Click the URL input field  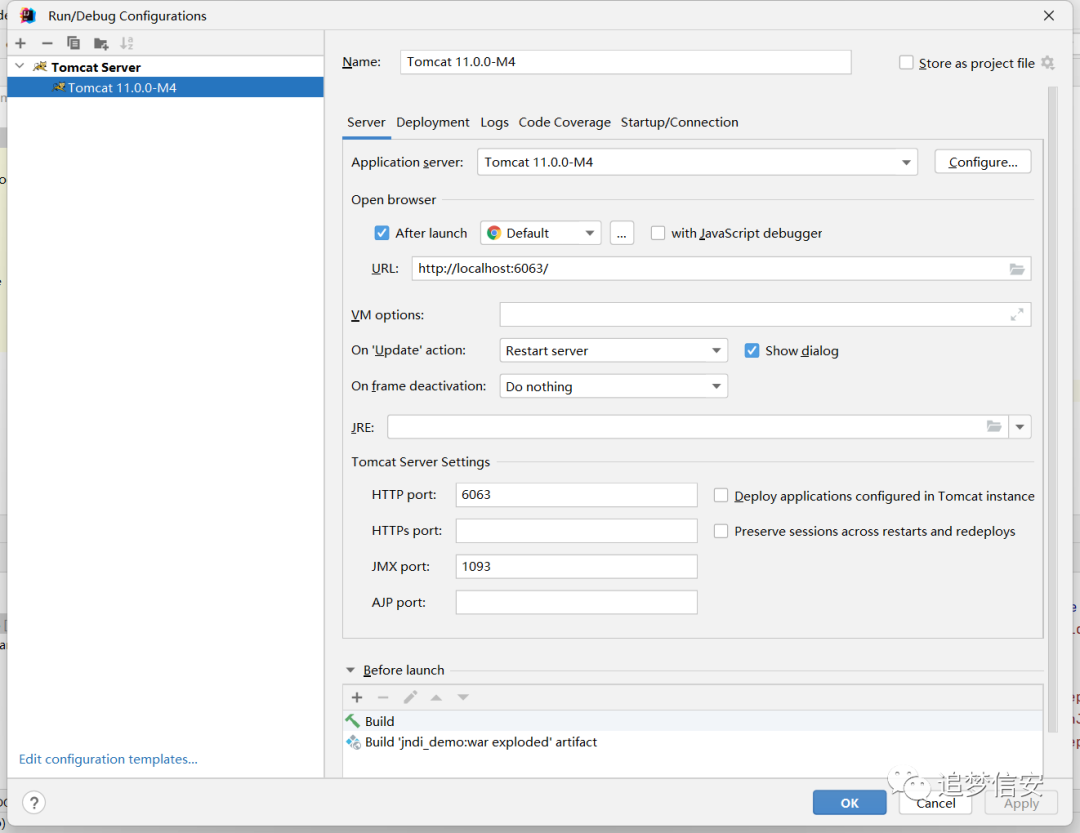(x=721, y=269)
